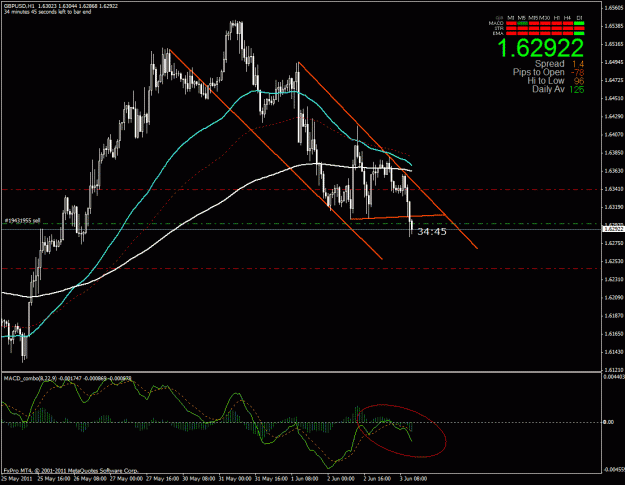Click the STR row label in signal panel

tap(499, 28)
